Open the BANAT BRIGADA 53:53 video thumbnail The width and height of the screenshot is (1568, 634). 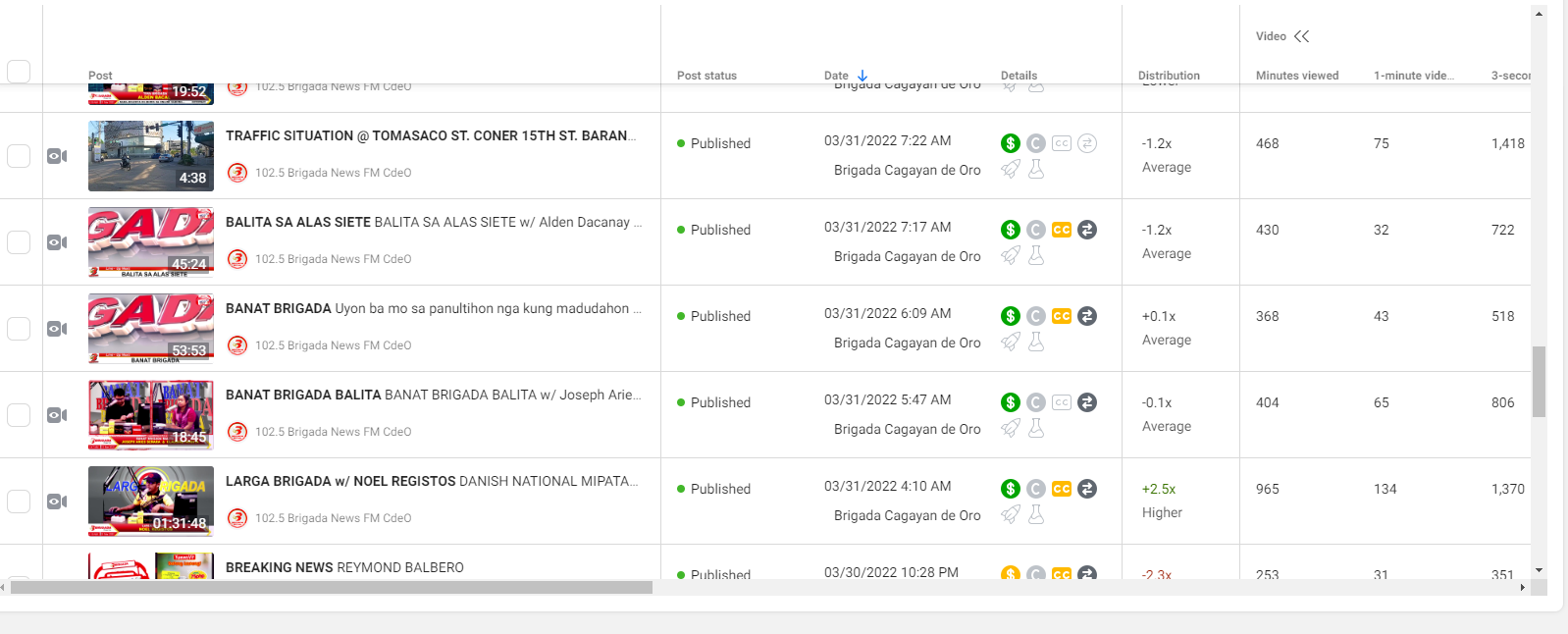[150, 328]
